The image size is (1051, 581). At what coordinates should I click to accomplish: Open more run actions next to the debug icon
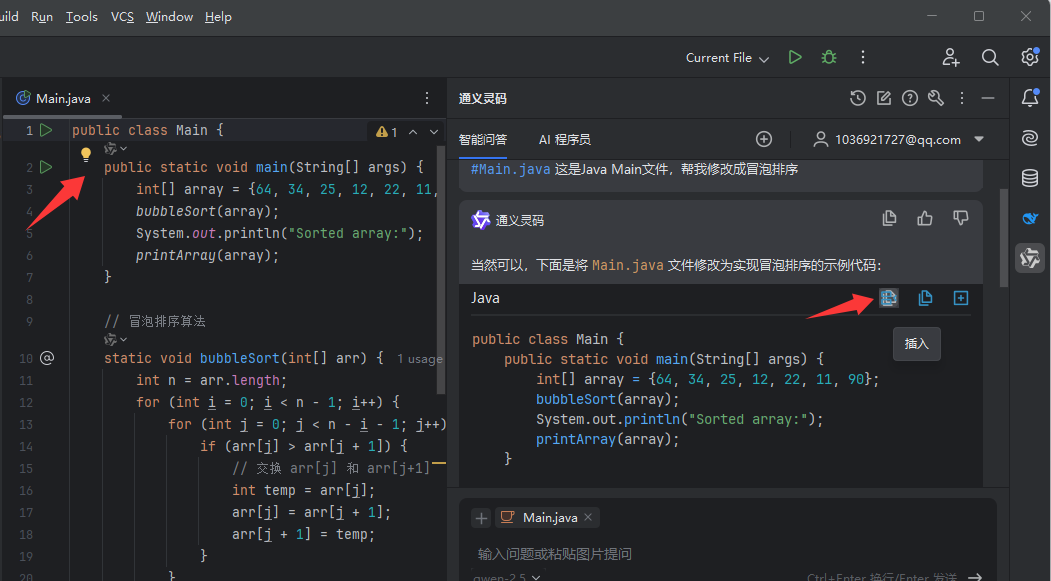click(863, 58)
